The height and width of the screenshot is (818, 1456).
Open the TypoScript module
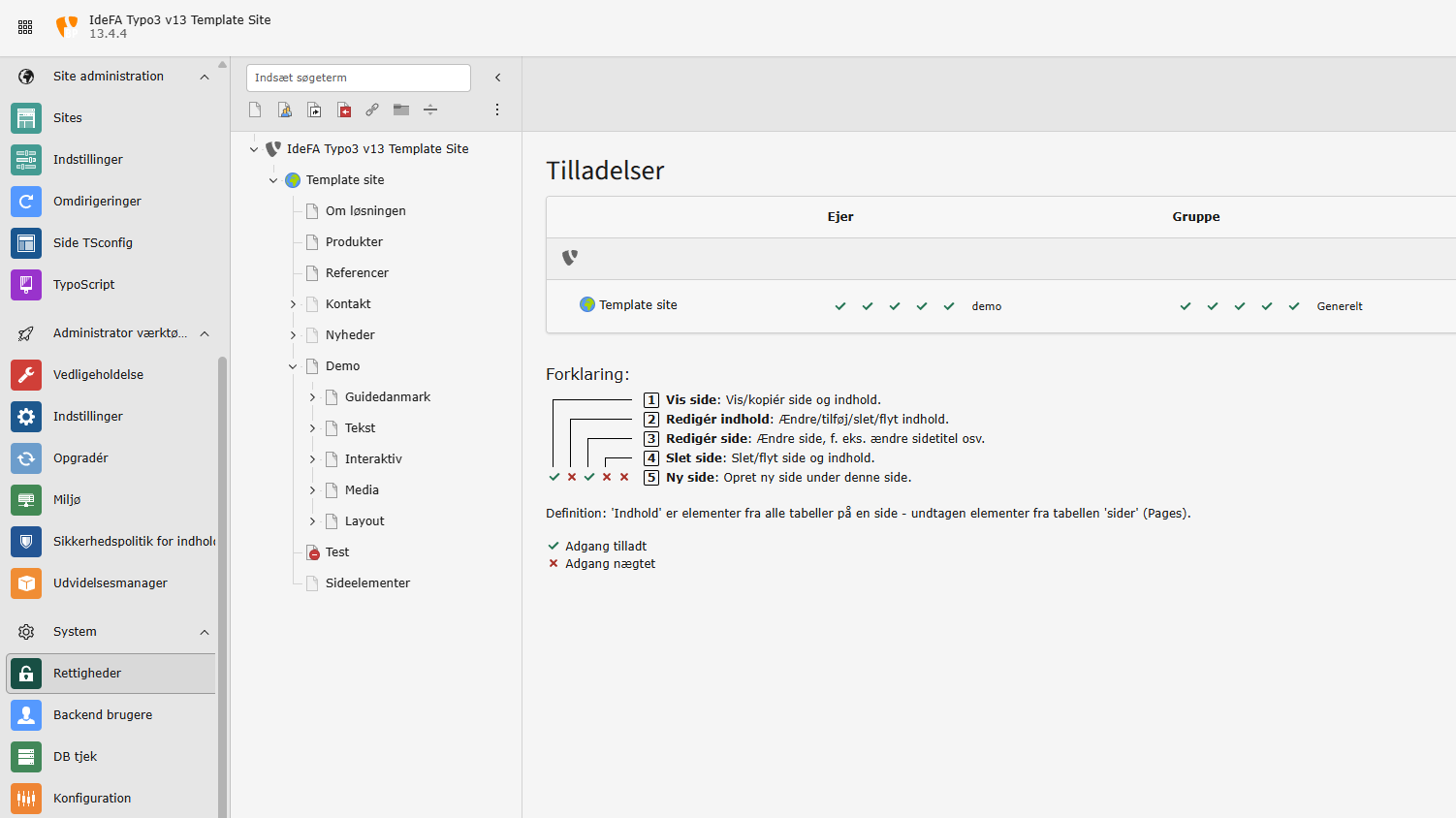click(83, 285)
